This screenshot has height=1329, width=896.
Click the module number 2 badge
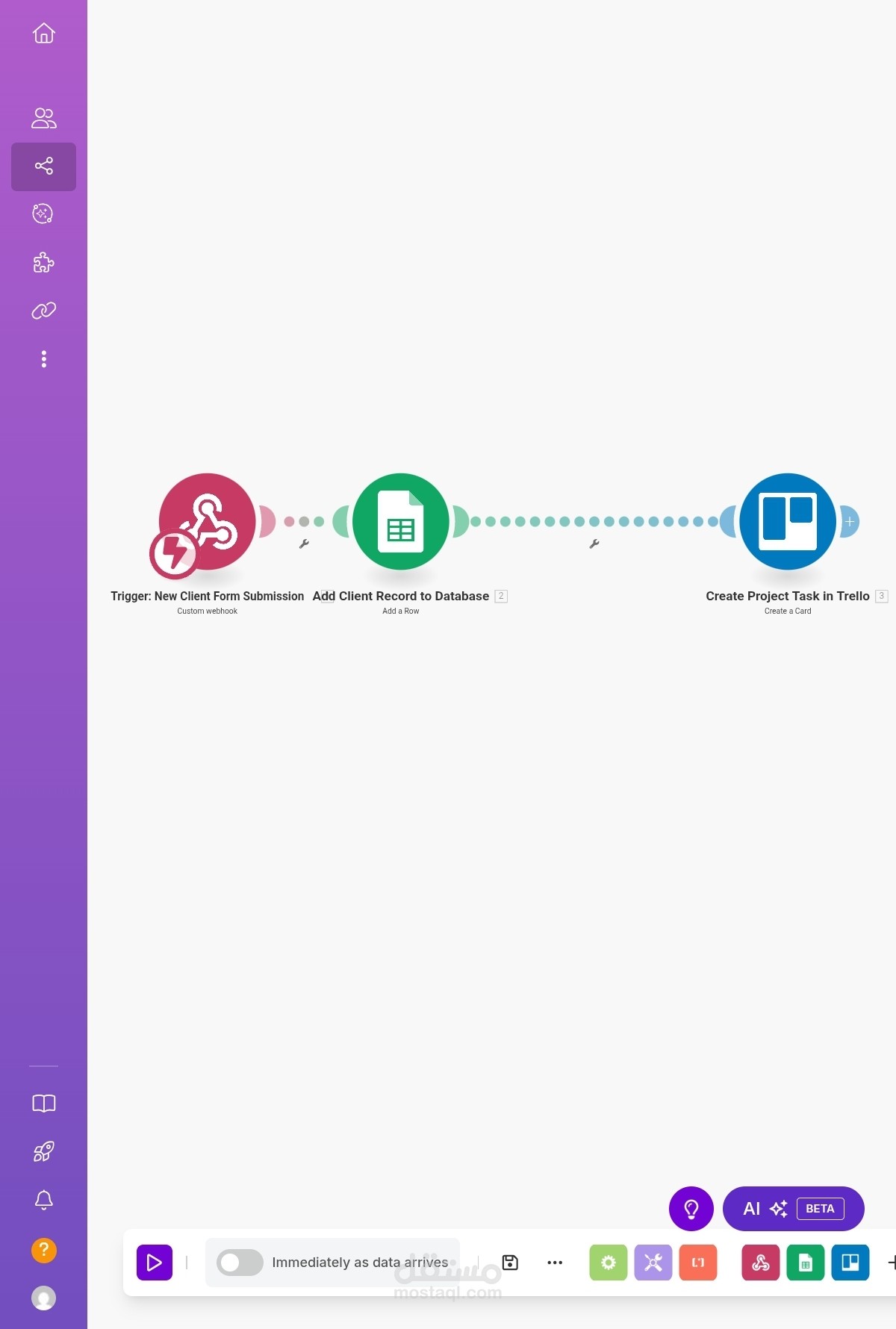[501, 596]
